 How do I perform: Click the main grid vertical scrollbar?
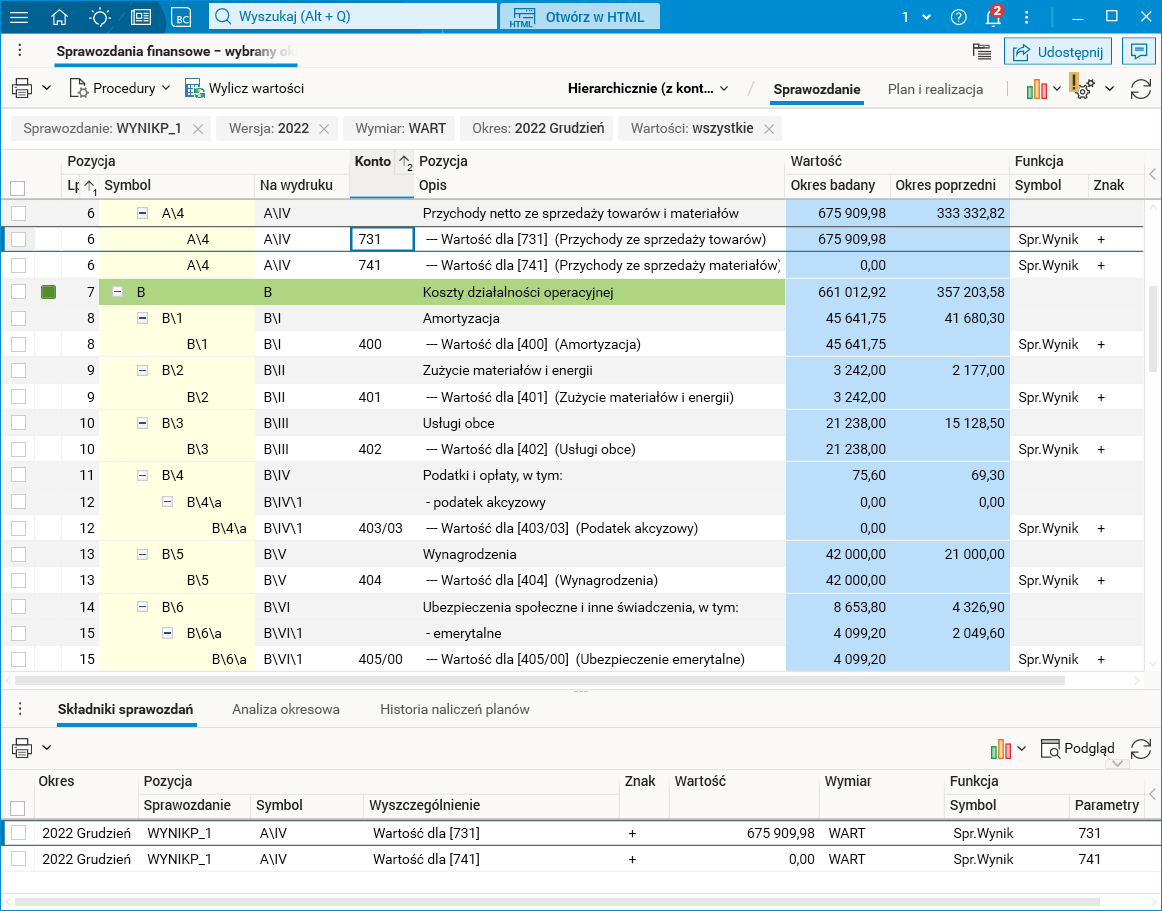(1152, 330)
